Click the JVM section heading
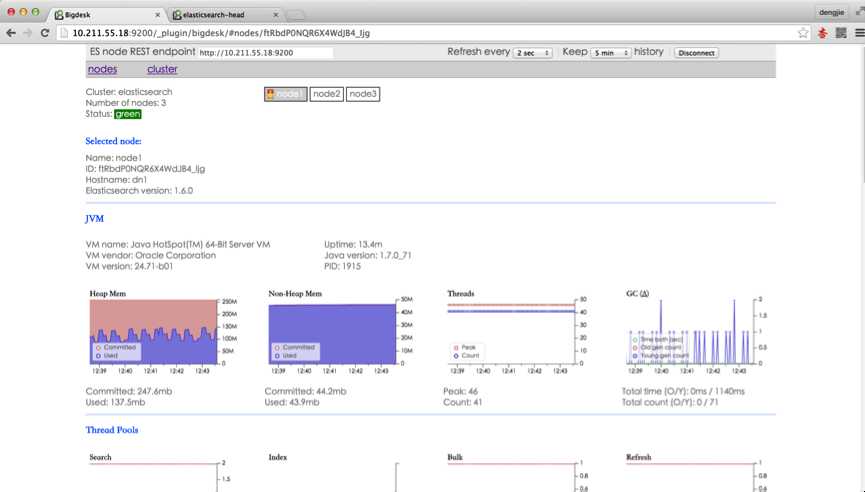 point(94,218)
